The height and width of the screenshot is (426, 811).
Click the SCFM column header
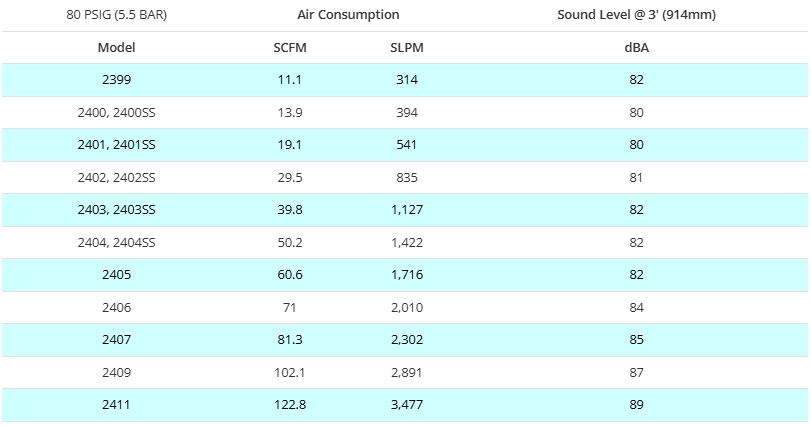290,48
